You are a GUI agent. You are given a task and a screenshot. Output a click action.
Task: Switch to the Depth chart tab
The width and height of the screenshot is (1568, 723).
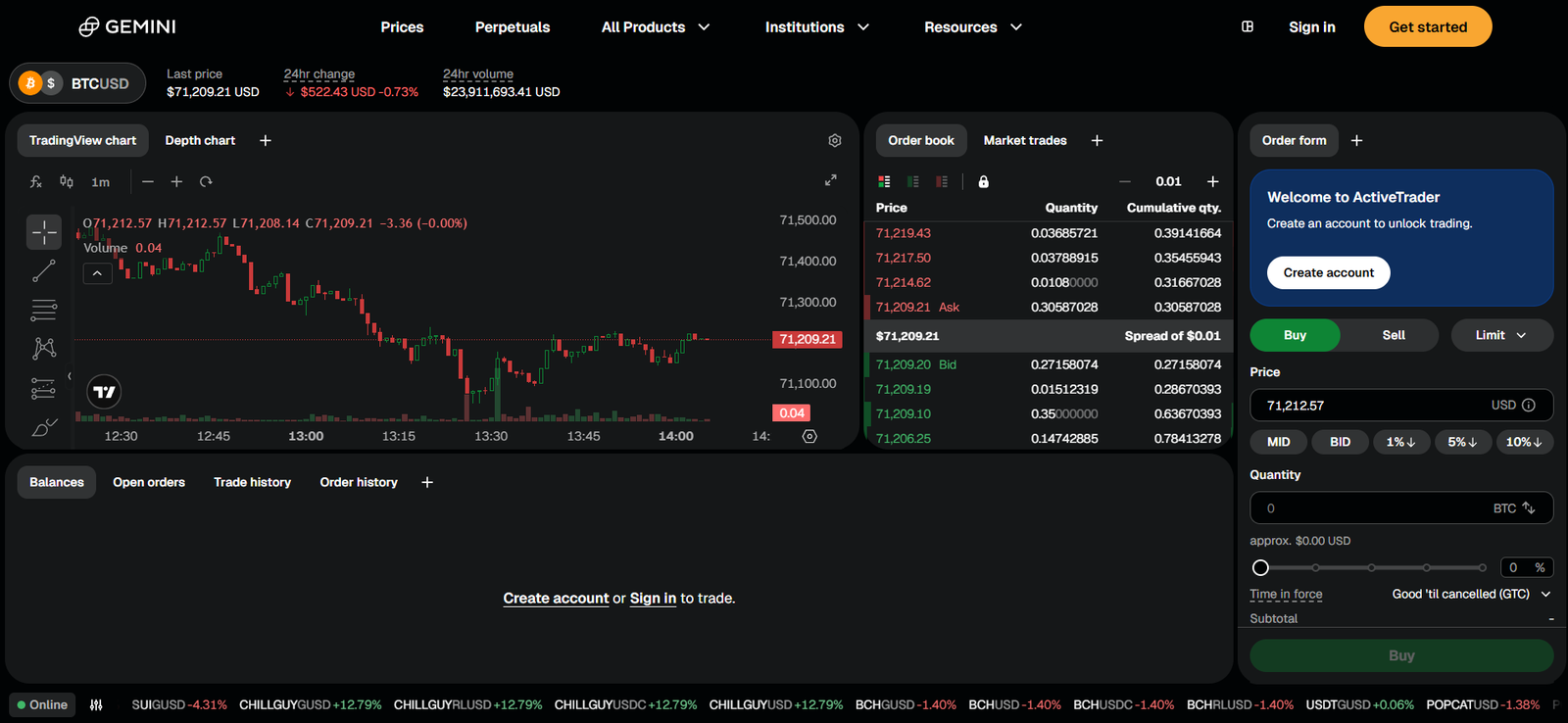click(x=200, y=141)
